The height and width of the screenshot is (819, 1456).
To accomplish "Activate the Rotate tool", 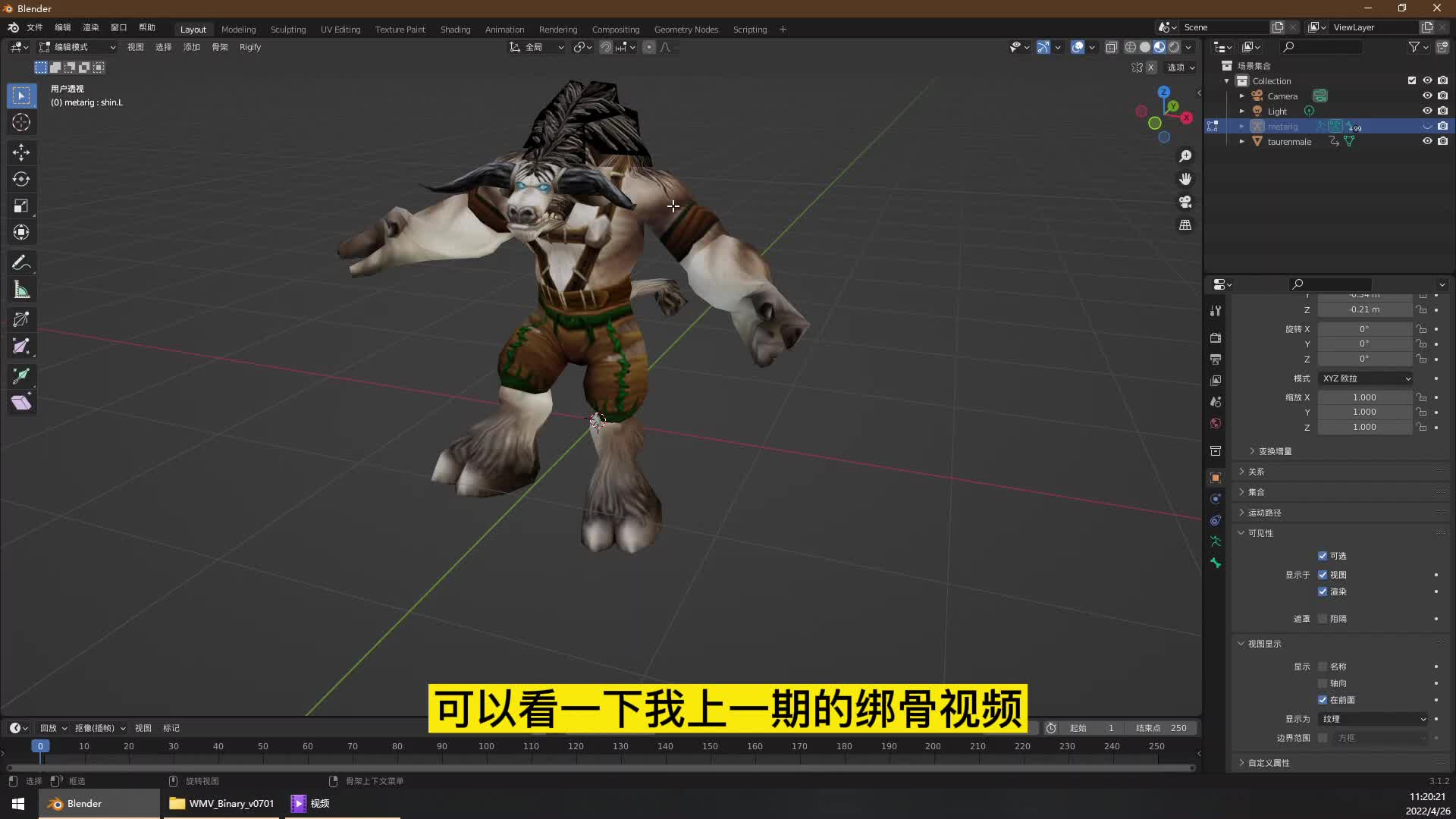I will tap(21, 179).
